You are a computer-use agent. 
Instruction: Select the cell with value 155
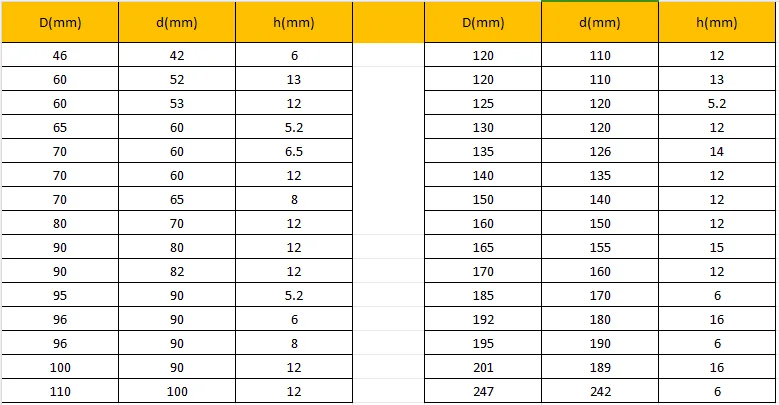(x=600, y=247)
